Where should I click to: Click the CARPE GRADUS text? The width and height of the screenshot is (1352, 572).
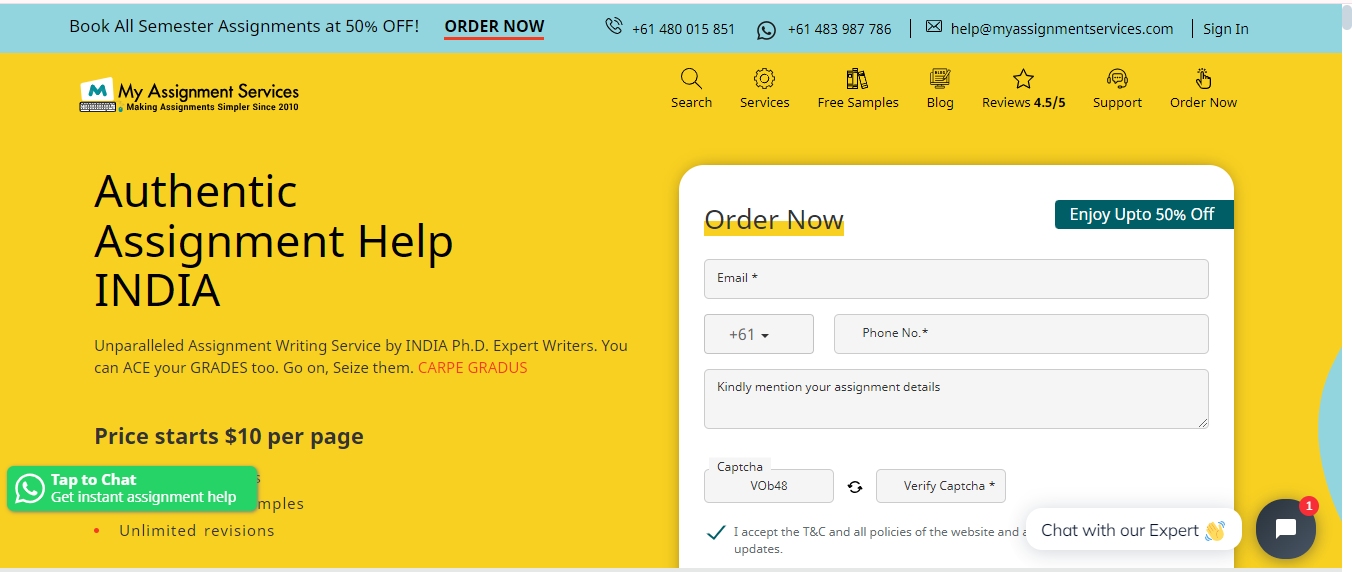coord(472,367)
